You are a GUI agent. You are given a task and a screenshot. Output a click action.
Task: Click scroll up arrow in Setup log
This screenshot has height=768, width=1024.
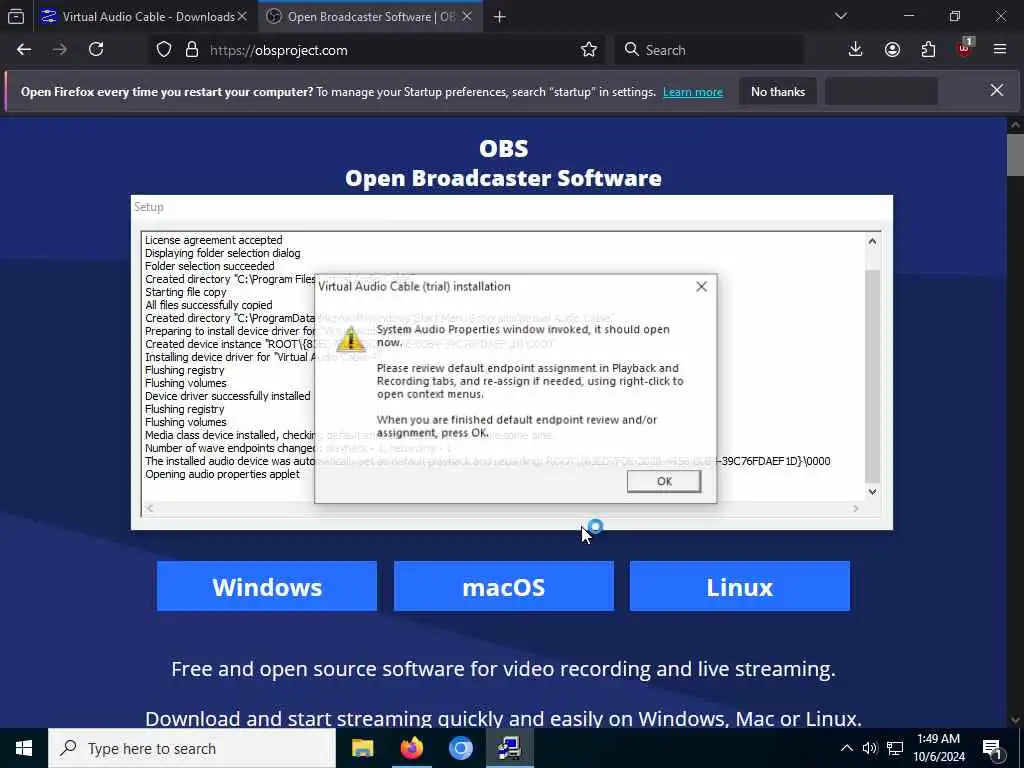coord(872,242)
